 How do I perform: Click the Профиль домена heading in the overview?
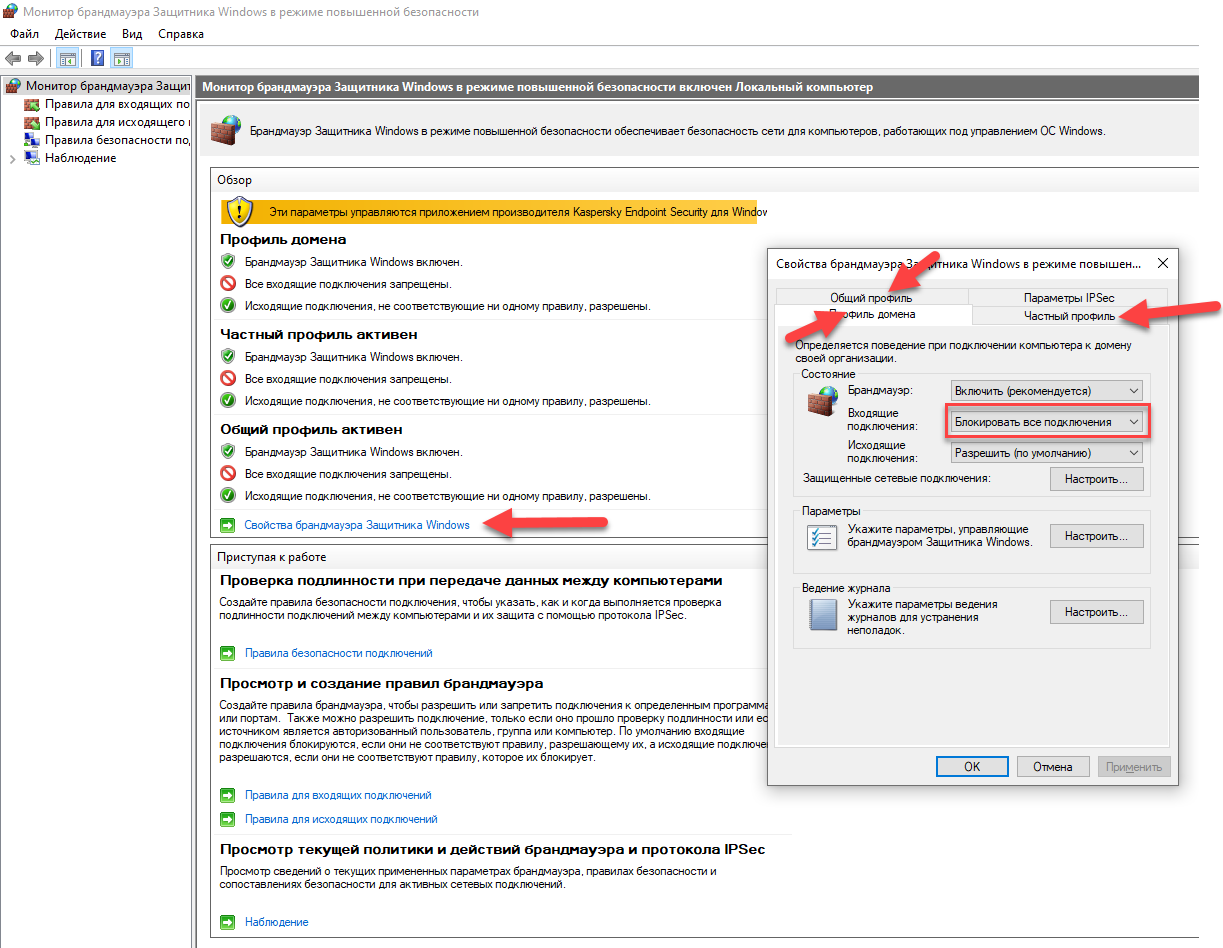pyautogui.click(x=283, y=240)
